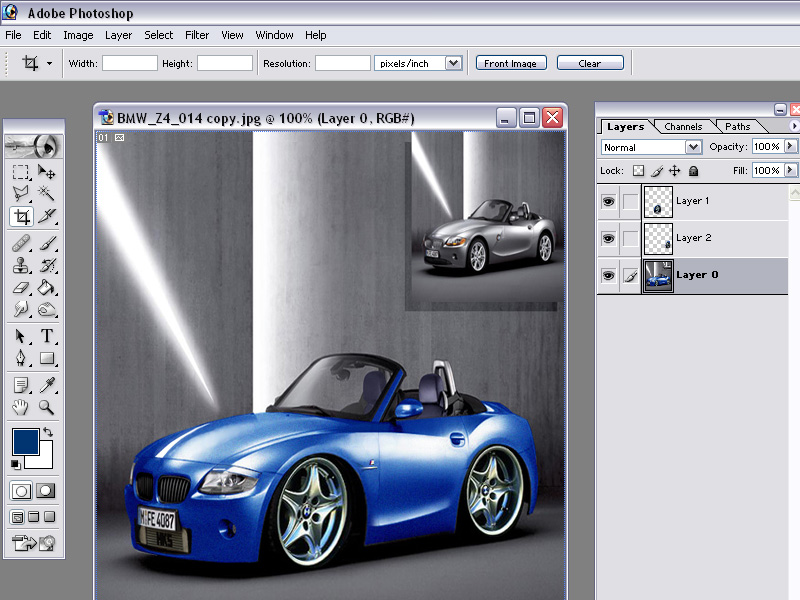Select the Type tool
This screenshot has width=800, height=600.
[x=46, y=336]
